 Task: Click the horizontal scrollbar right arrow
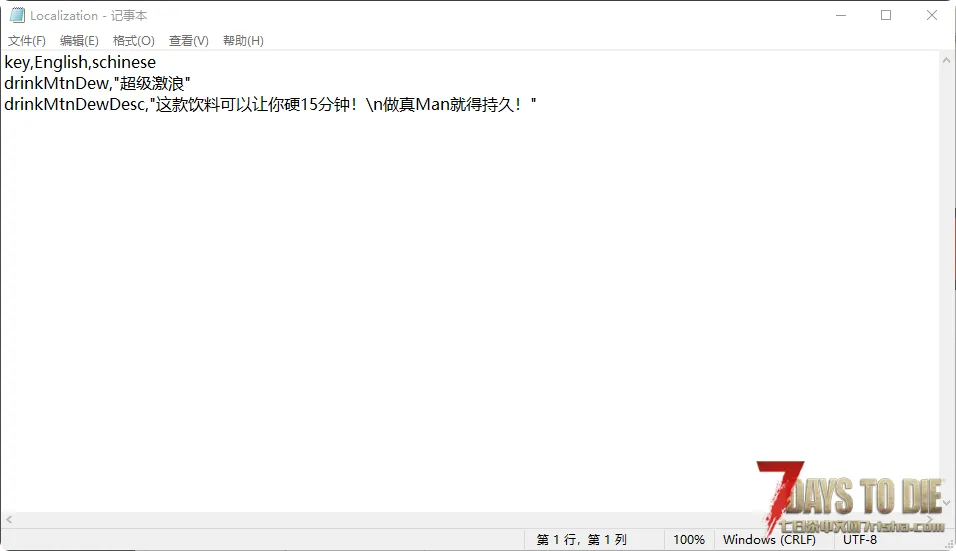click(929, 520)
